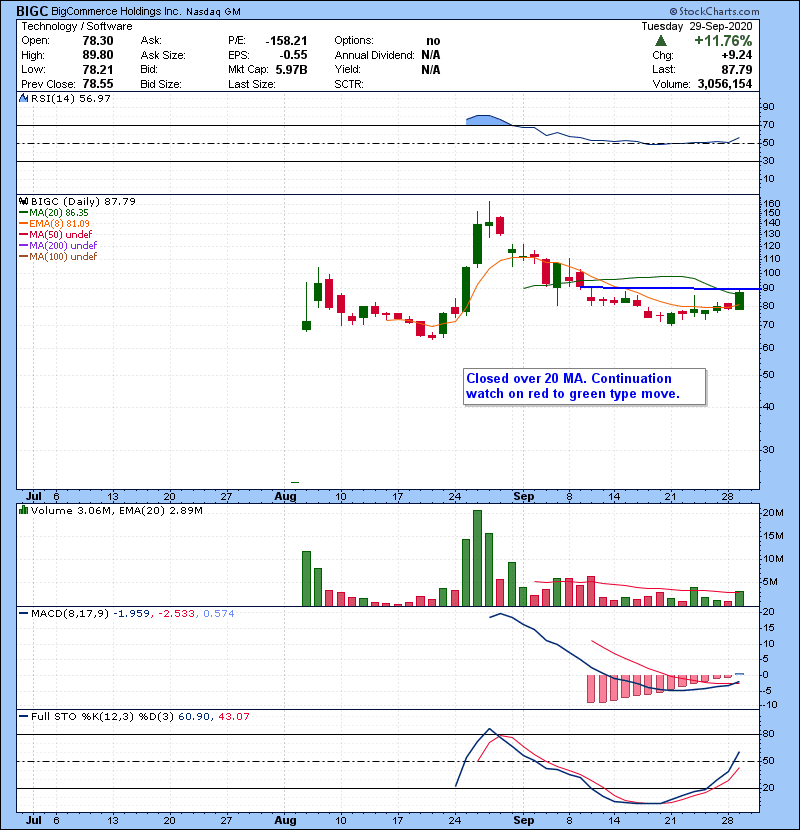The width and height of the screenshot is (800, 830).
Task: Click the Ask Size label
Action: [x=163, y=55]
